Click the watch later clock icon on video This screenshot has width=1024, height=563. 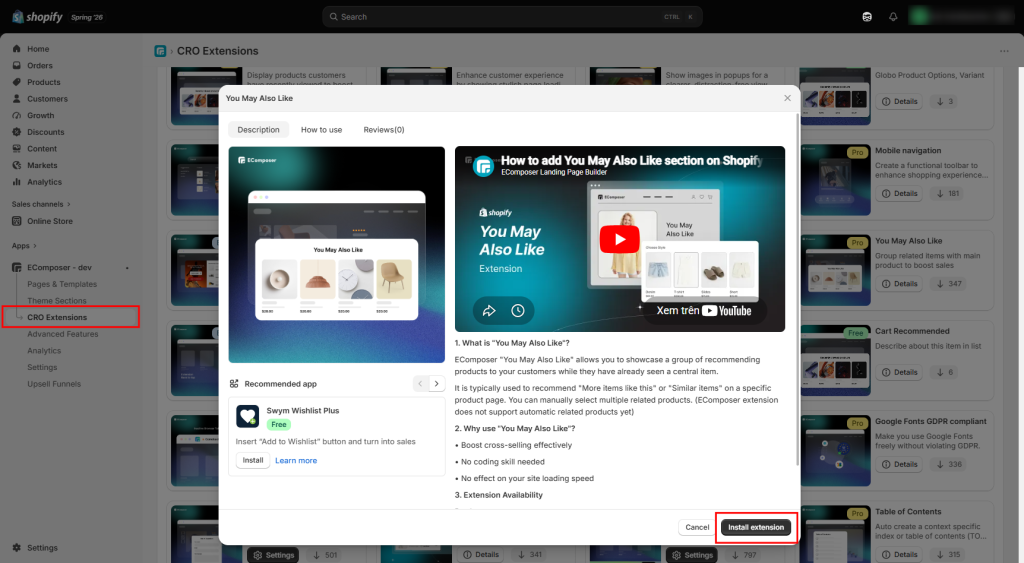point(518,311)
